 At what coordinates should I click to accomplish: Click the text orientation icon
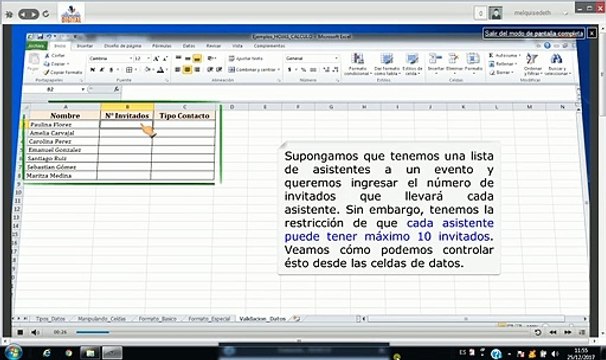click(211, 58)
